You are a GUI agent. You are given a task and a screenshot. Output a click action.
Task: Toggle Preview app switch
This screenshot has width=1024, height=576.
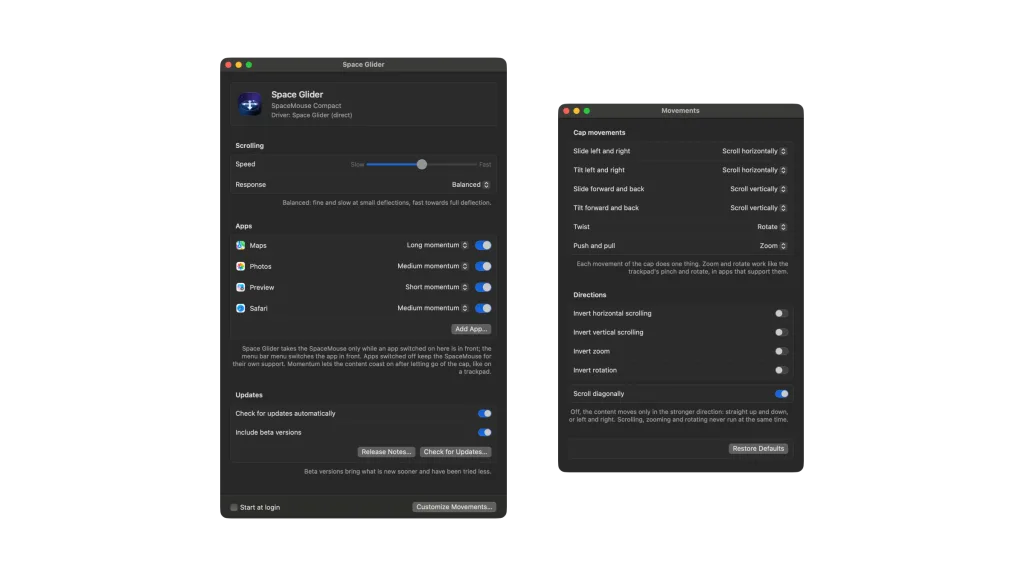tap(483, 287)
